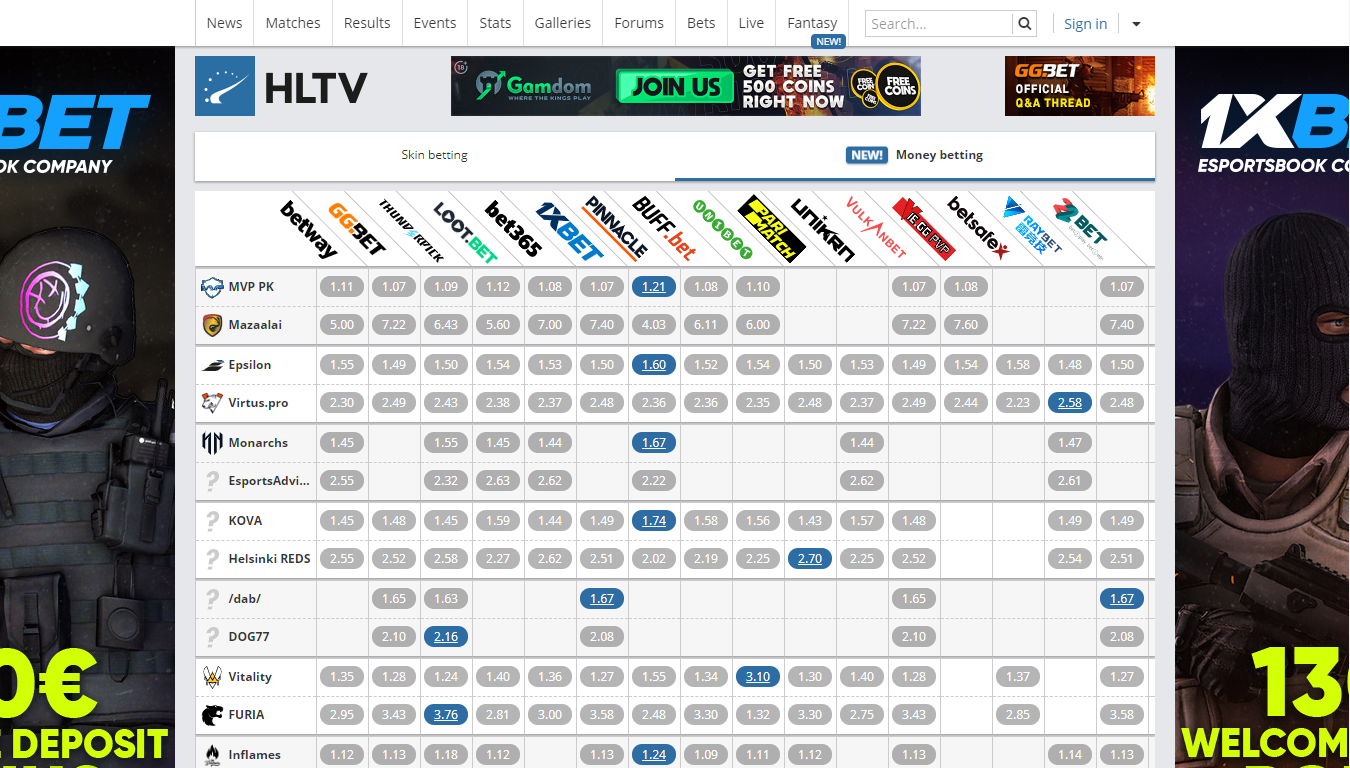Select the Money betting tab
The height and width of the screenshot is (768, 1350).
[915, 155]
